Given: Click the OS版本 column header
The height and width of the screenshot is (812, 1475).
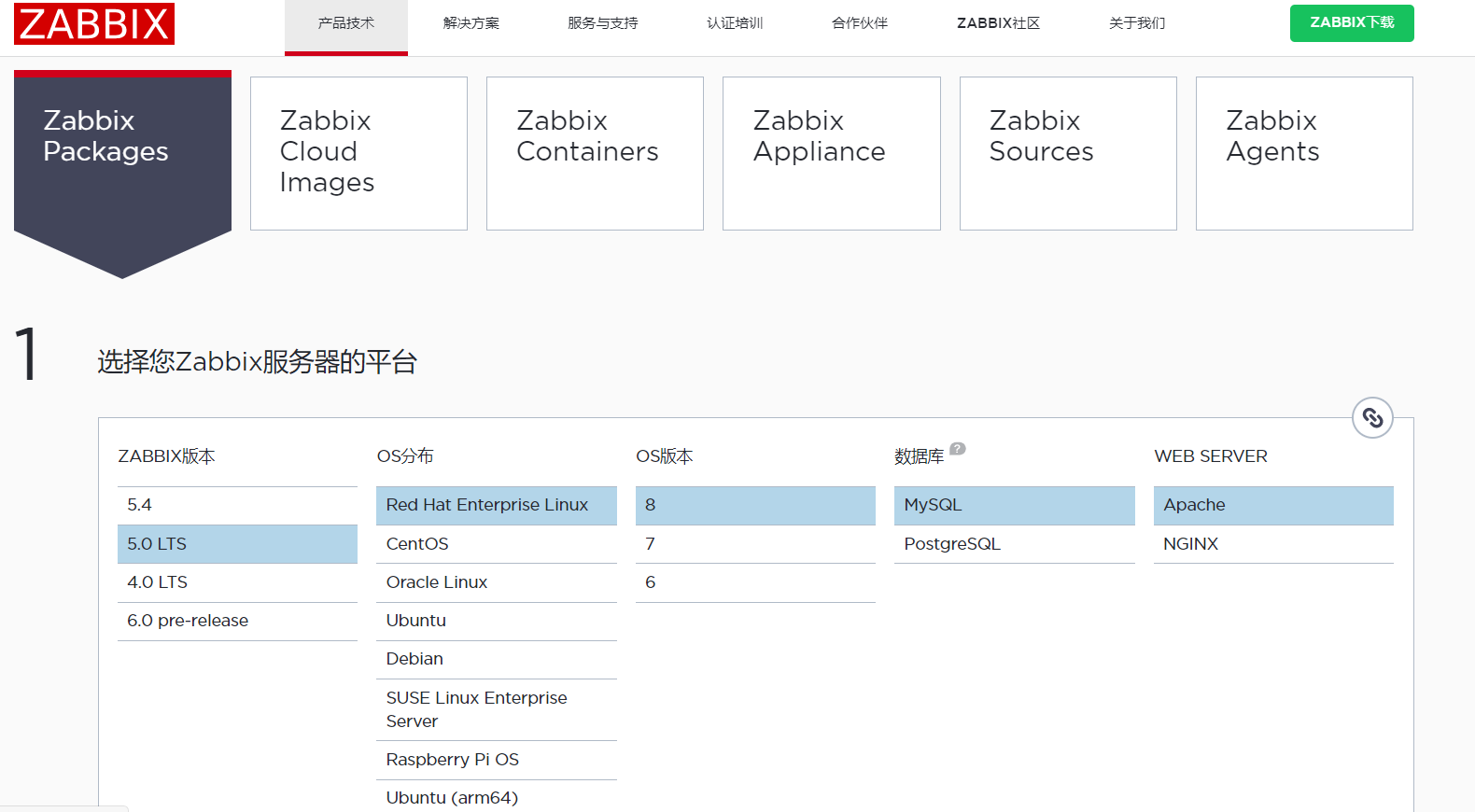Looking at the screenshot, I should [x=665, y=456].
